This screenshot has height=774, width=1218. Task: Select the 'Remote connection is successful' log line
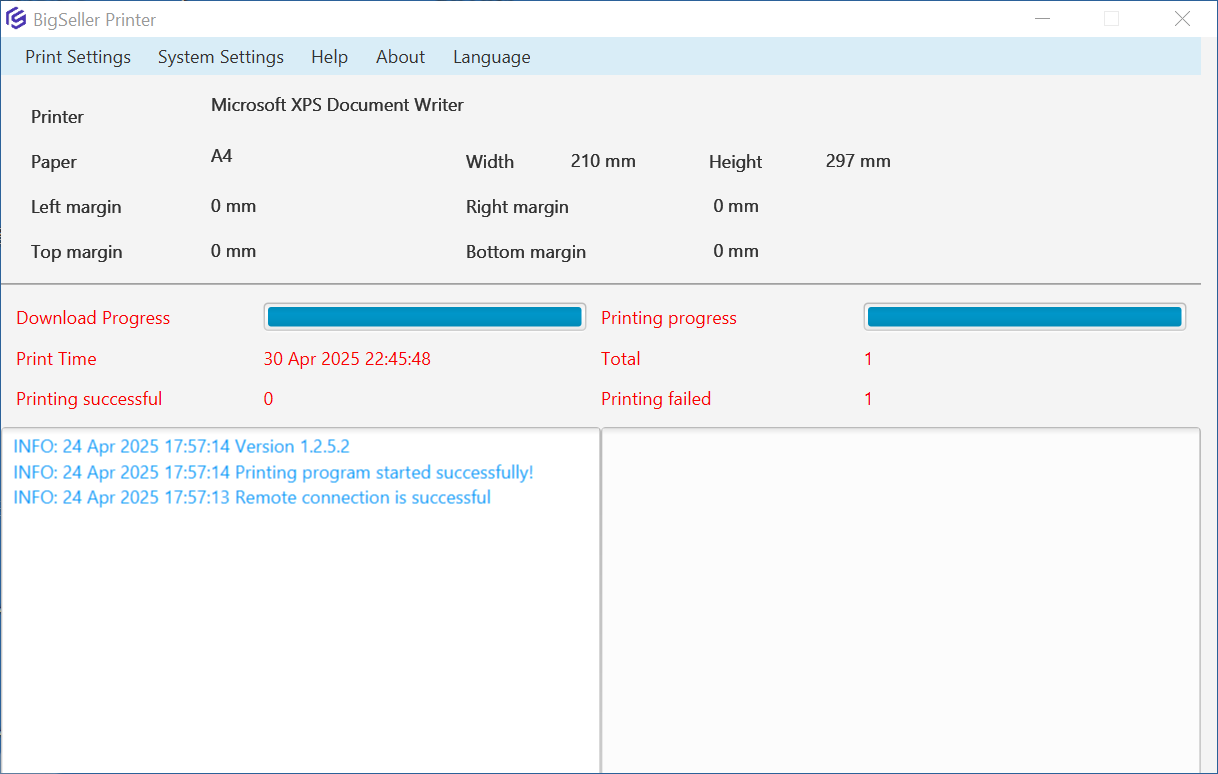[252, 497]
